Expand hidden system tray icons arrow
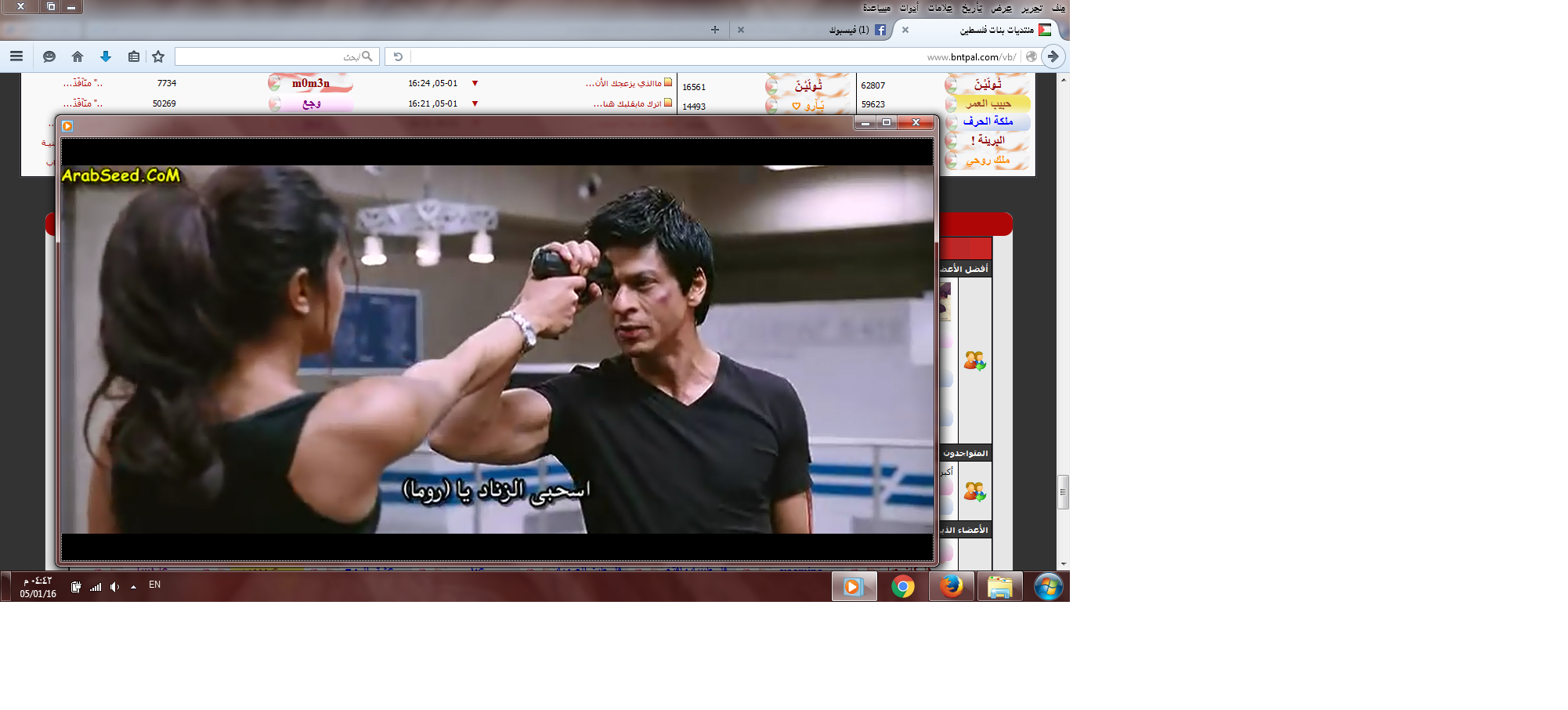Screen dimensions: 1568x710 click(x=134, y=587)
